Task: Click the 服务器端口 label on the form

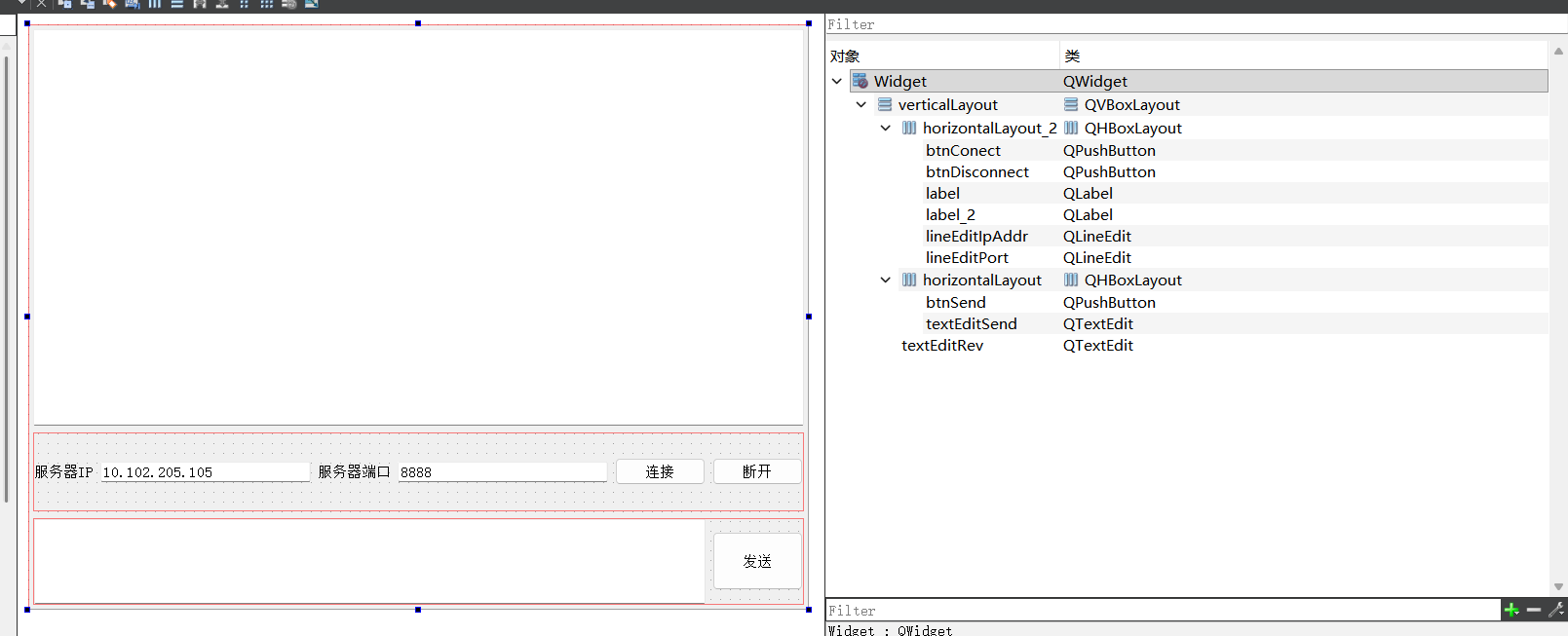Action: pyautogui.click(x=354, y=471)
